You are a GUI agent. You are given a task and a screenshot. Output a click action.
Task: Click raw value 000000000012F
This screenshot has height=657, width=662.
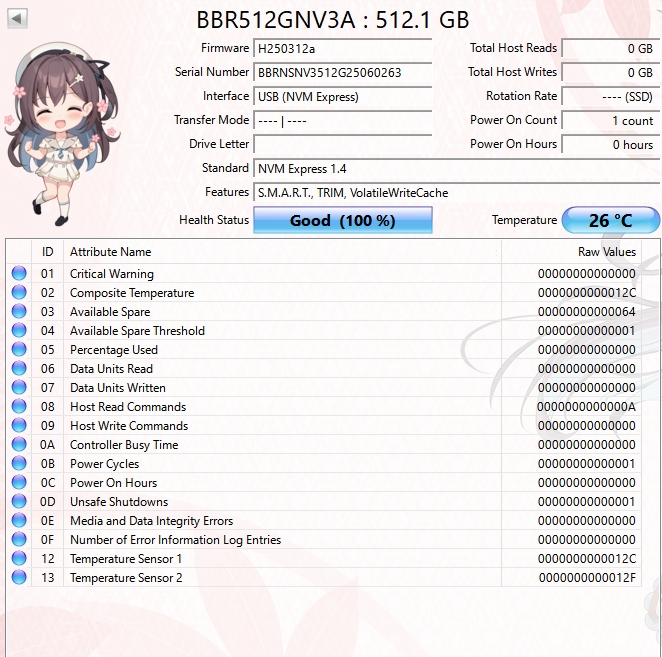tap(587, 578)
